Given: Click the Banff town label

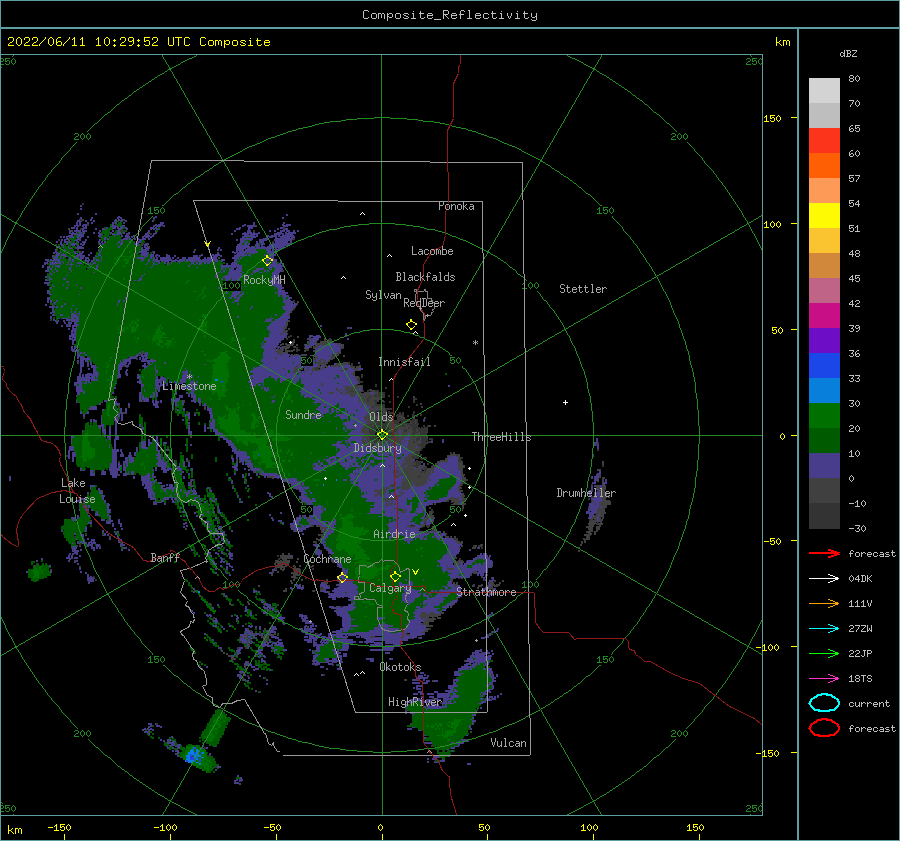Looking at the screenshot, I should coord(165,557).
